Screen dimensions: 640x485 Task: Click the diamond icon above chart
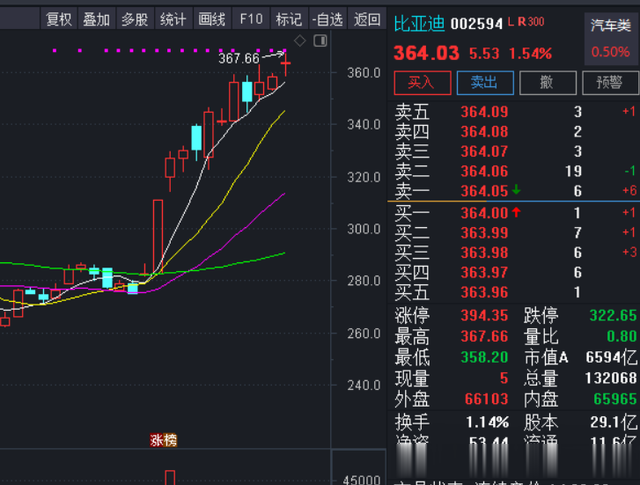tap(300, 40)
